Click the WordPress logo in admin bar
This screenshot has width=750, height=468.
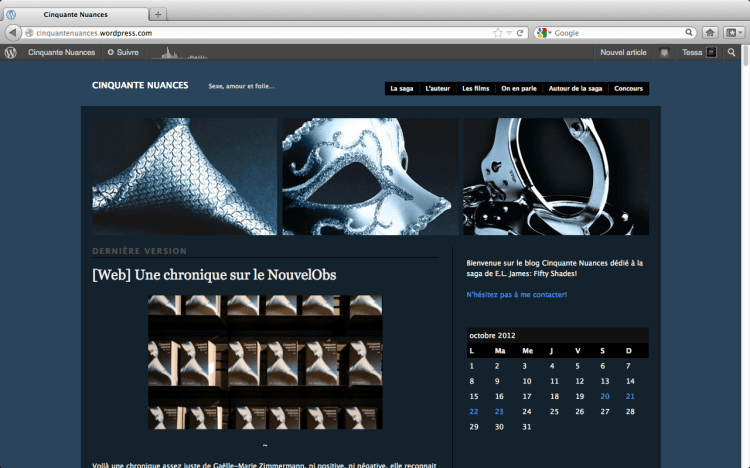[x=11, y=52]
